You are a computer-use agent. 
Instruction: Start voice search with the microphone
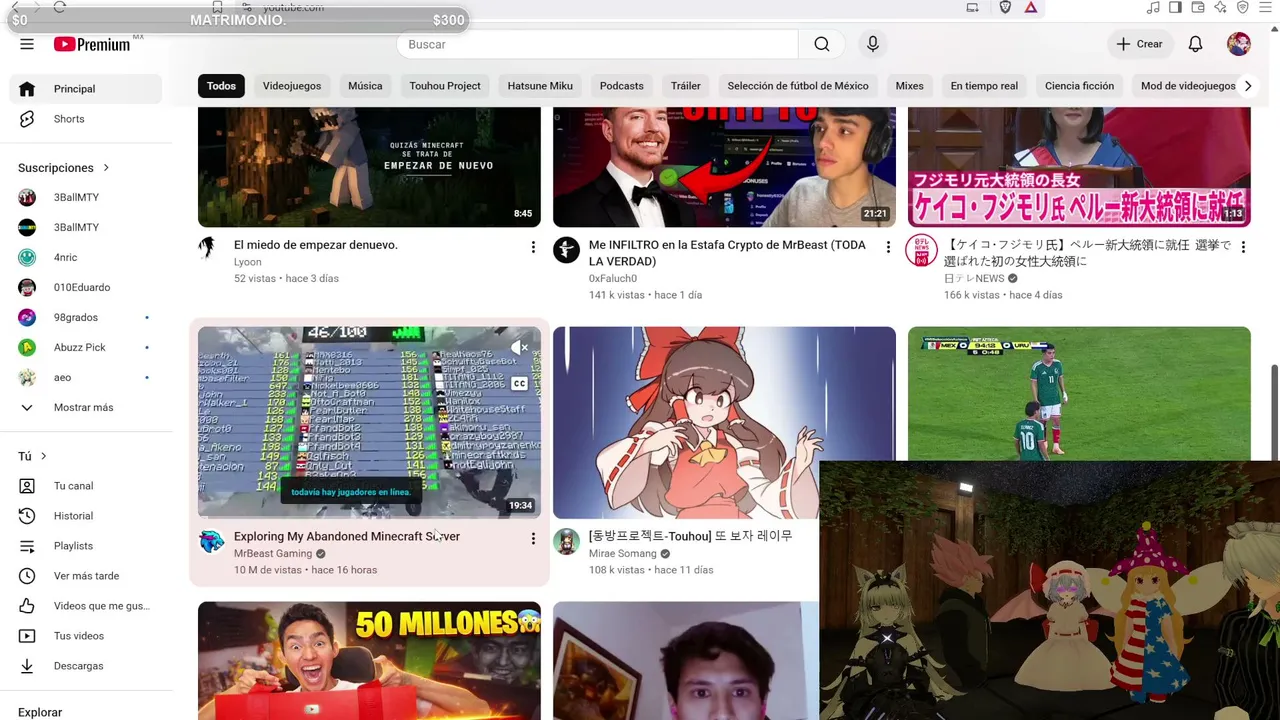873,44
